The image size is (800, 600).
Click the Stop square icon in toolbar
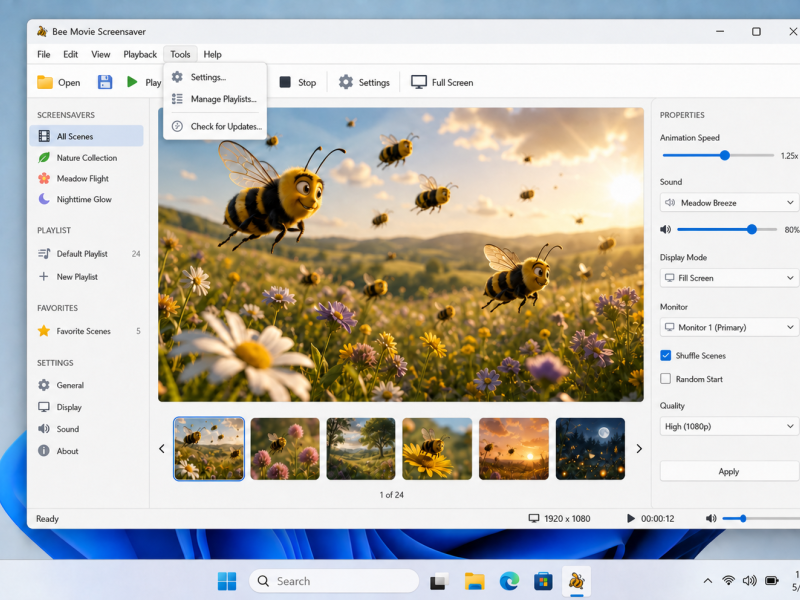[x=285, y=82]
